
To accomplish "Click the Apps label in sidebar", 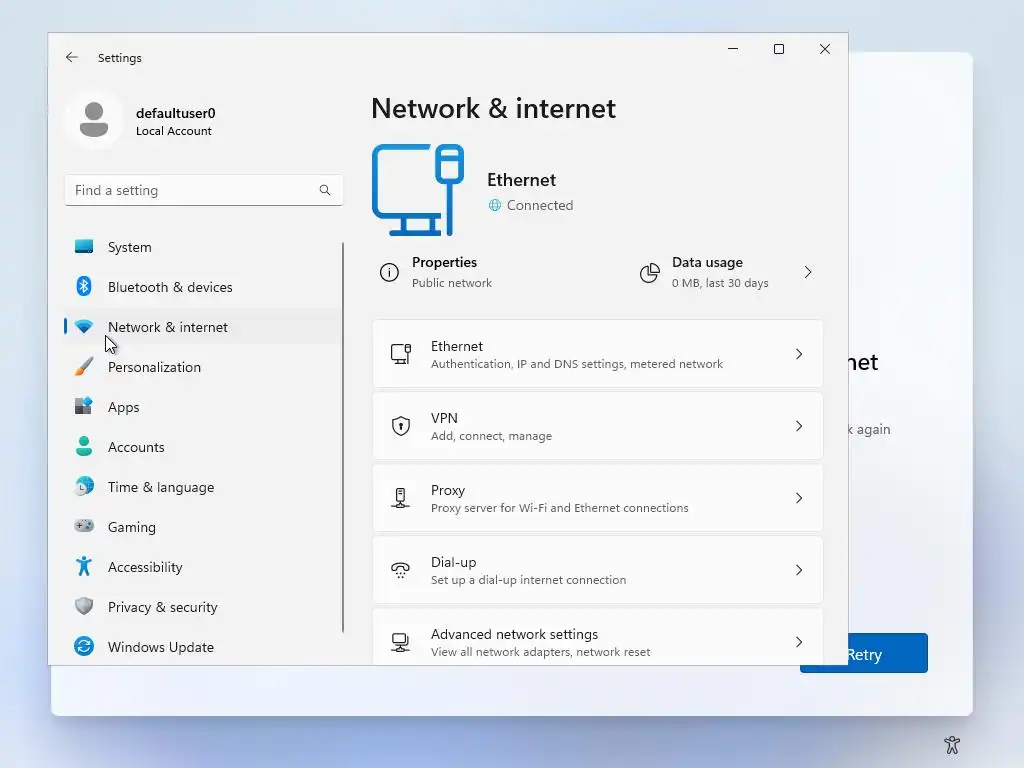I will (x=123, y=407).
